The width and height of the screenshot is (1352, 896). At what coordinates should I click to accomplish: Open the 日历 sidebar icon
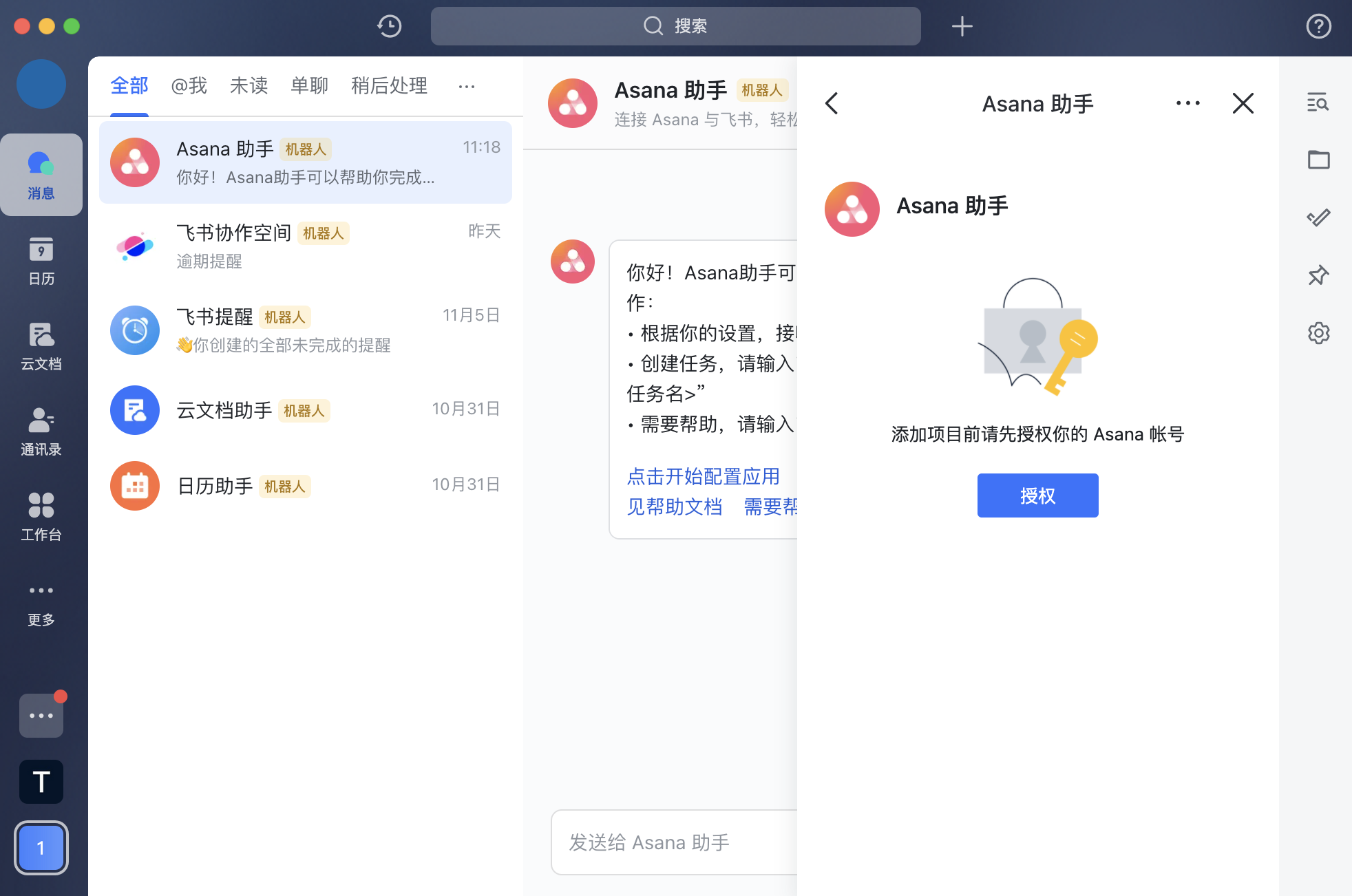41,262
